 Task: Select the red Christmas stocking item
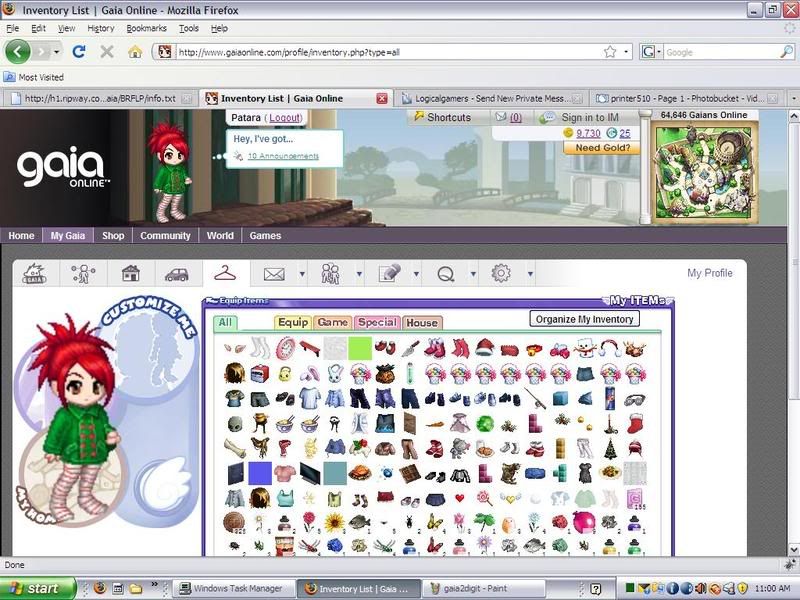coord(635,423)
